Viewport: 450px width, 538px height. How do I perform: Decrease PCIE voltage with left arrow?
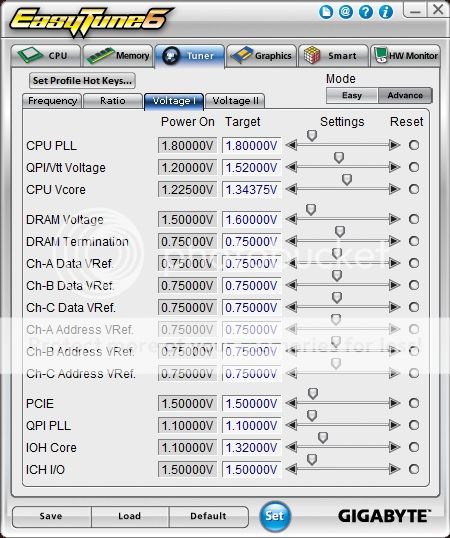click(x=291, y=403)
